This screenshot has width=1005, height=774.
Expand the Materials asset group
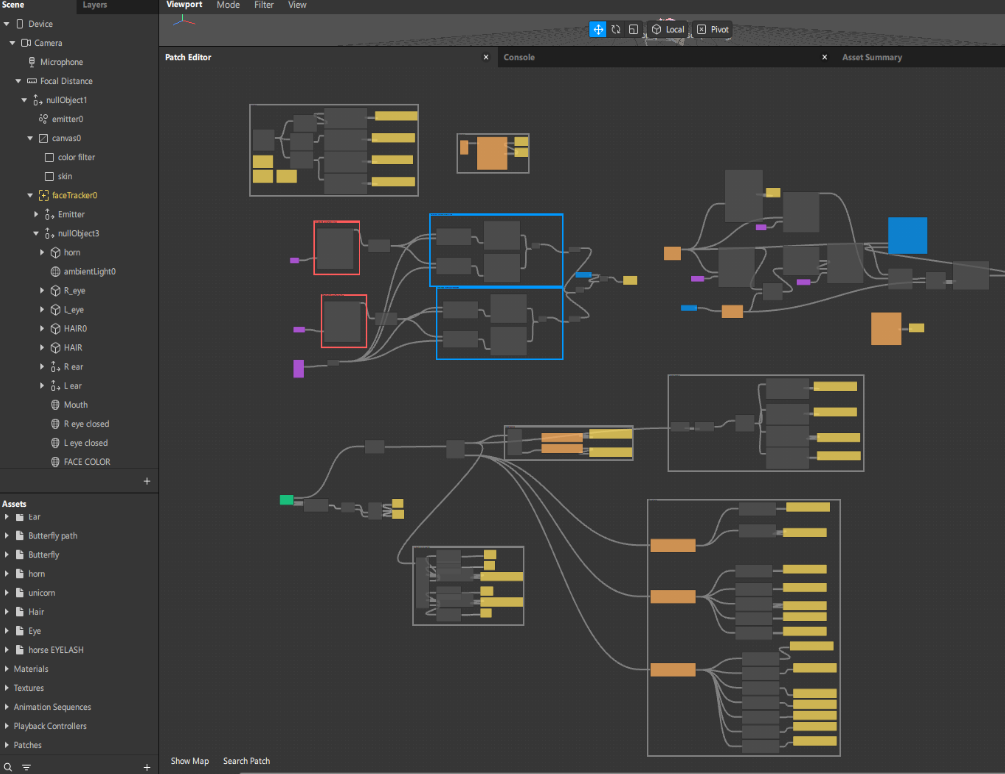[x=6, y=669]
